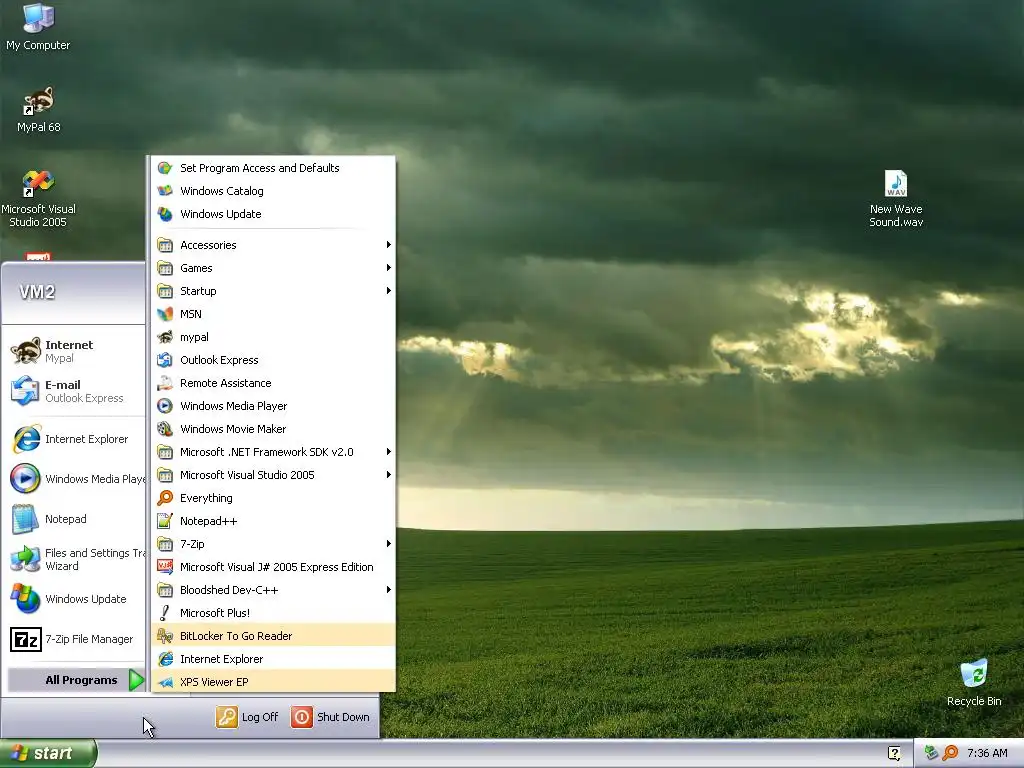Viewport: 1024px width, 768px height.
Task: Click Windows Movie Maker film reel icon
Action: [165, 429]
